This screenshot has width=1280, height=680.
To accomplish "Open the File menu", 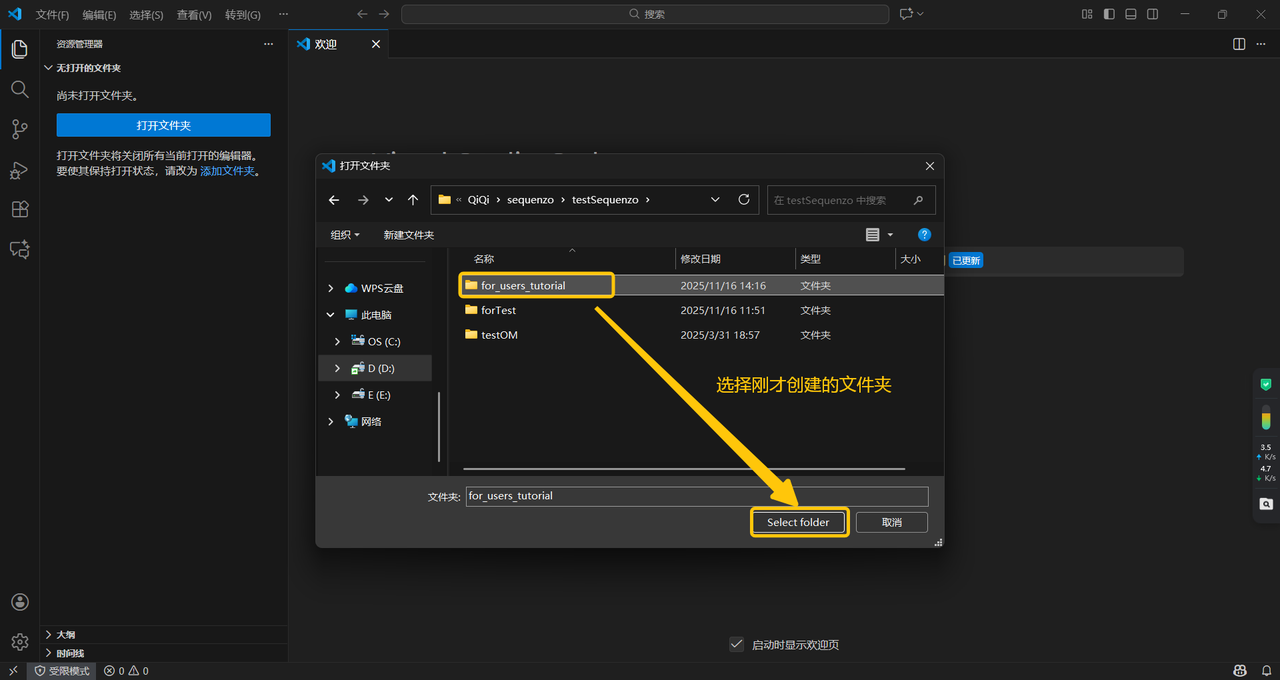I will (52, 15).
